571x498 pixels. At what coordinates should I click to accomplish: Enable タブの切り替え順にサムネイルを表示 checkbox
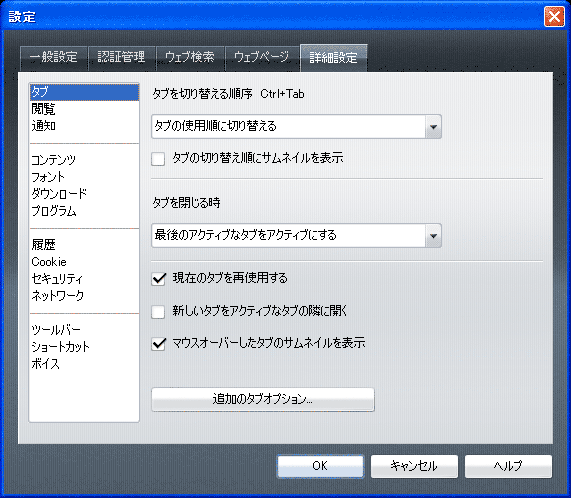point(158,159)
